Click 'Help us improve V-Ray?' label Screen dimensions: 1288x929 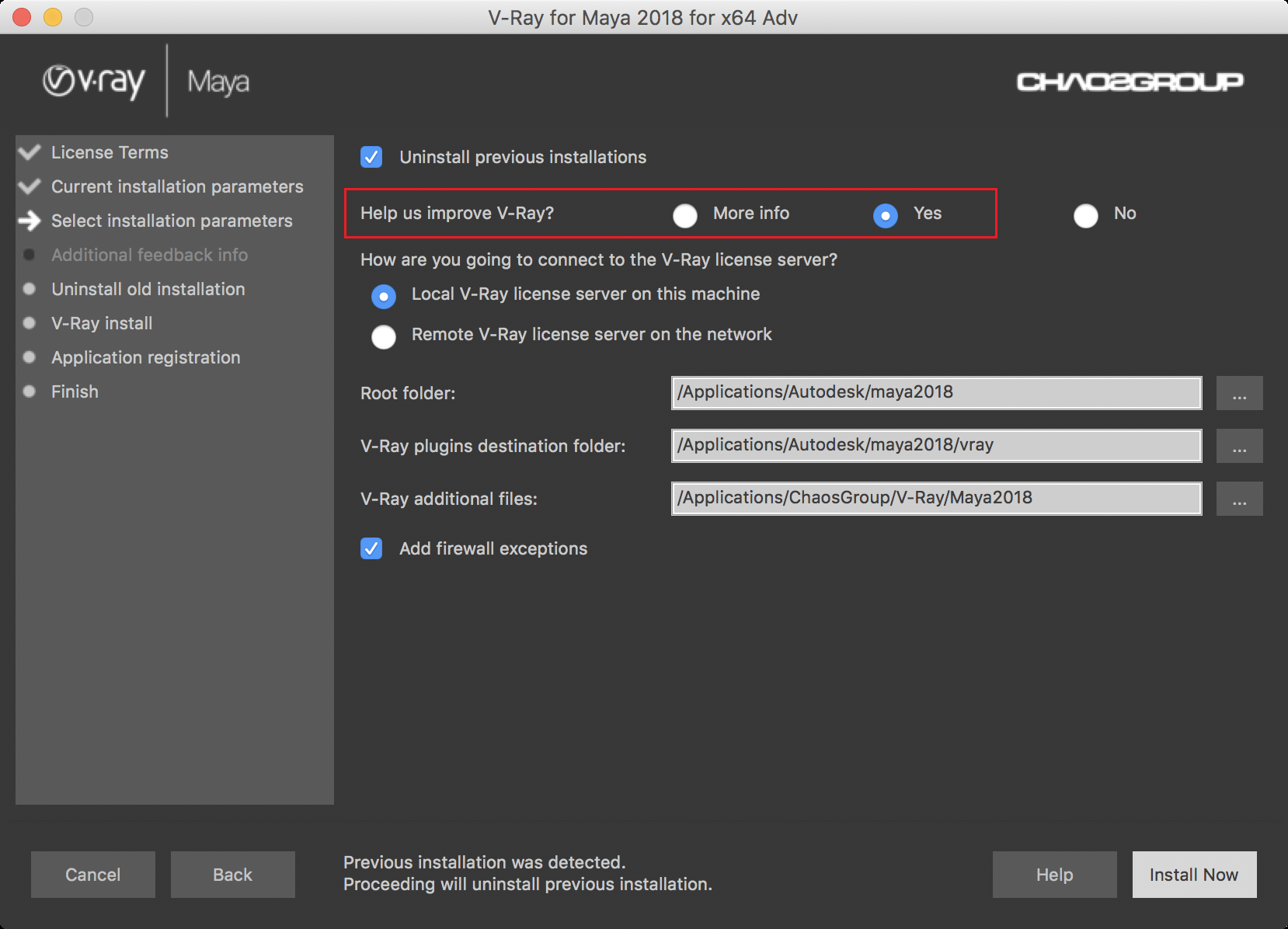457,213
